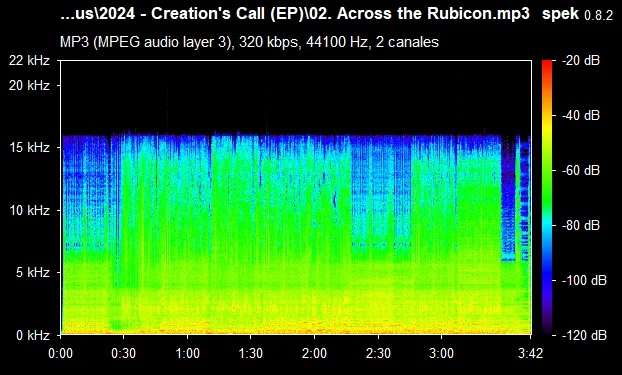This screenshot has width=622, height=375.
Task: Click the 10 kHz frequency axis label
Action: [30, 210]
